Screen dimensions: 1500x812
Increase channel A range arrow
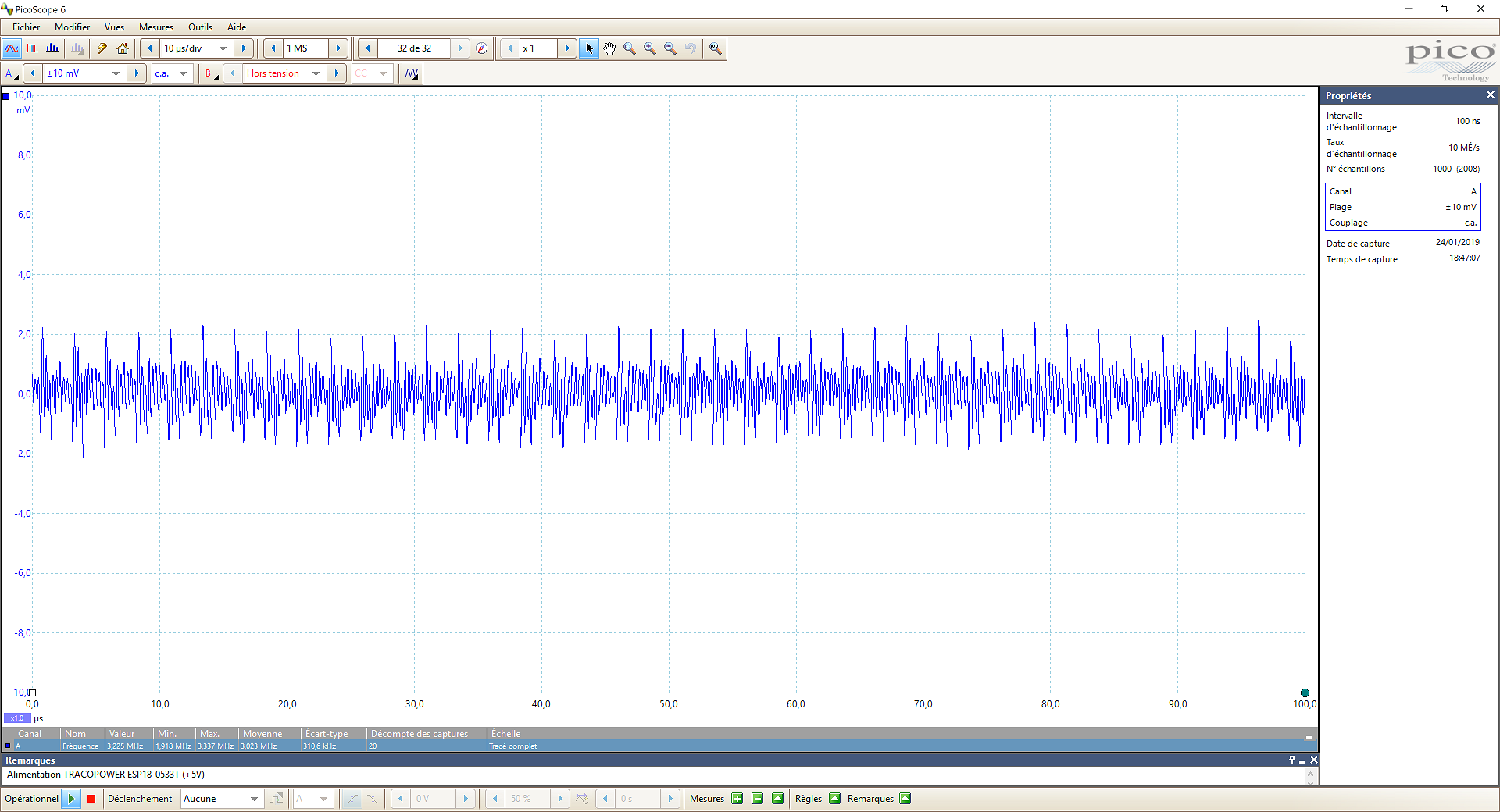137,73
